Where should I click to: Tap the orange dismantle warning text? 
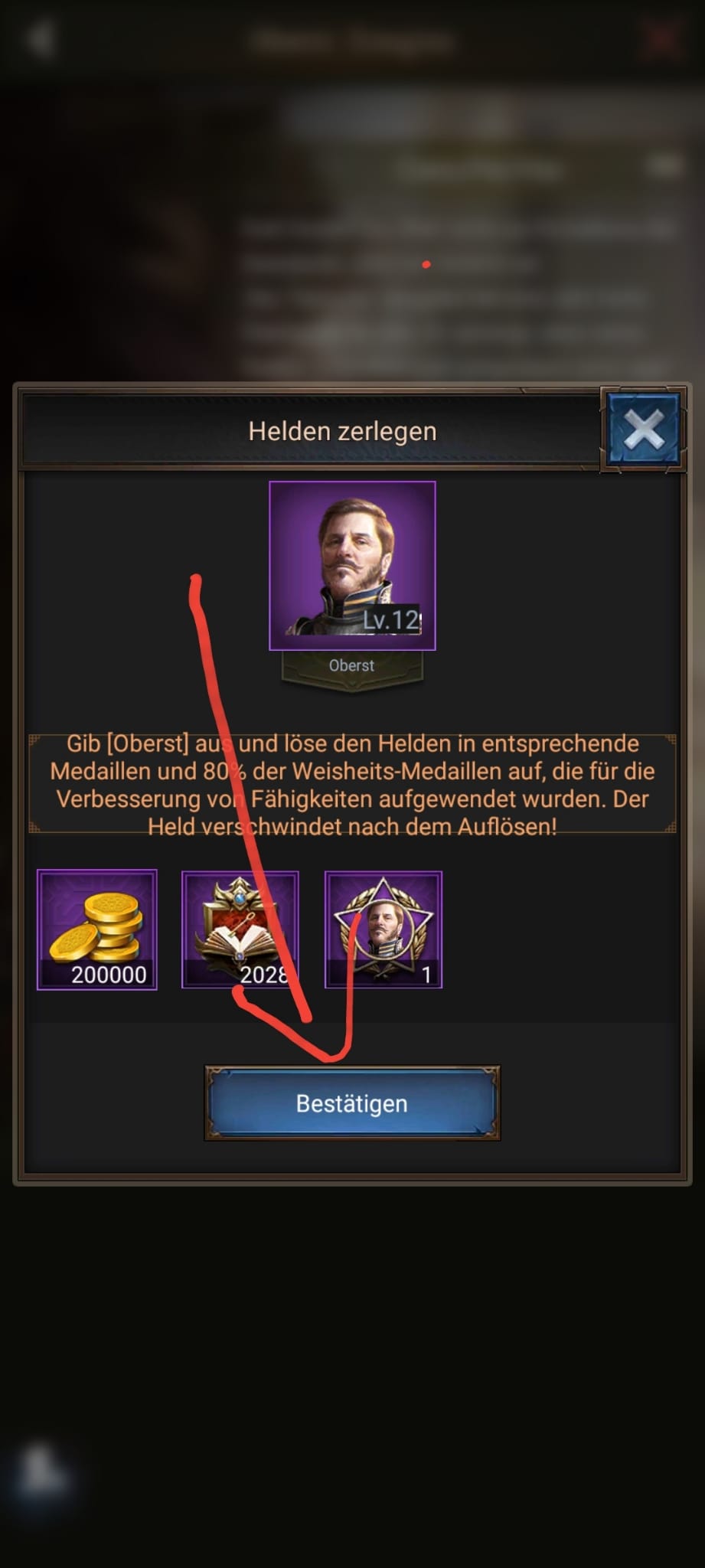point(352,785)
